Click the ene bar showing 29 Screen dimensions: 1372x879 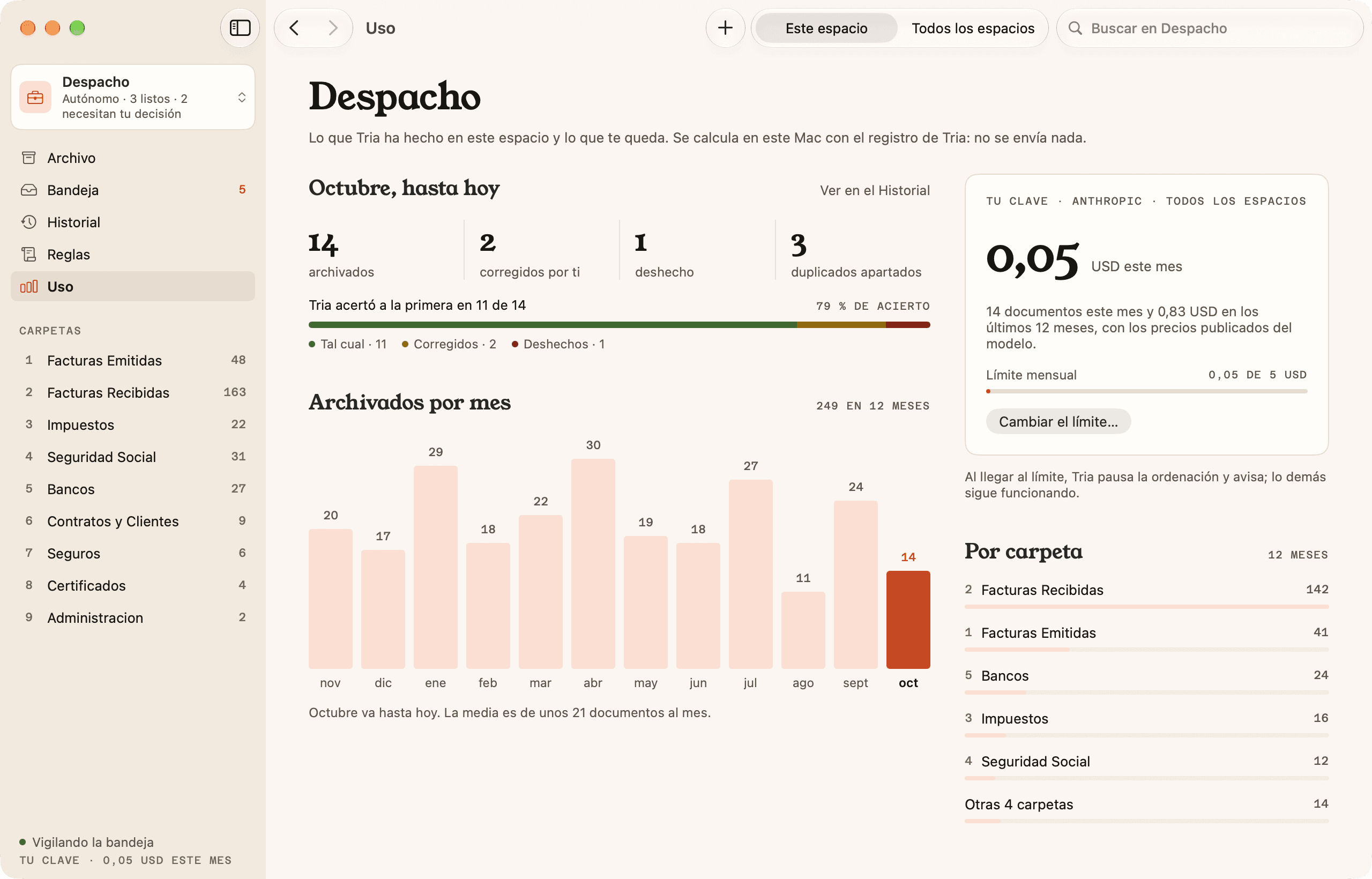click(436, 567)
